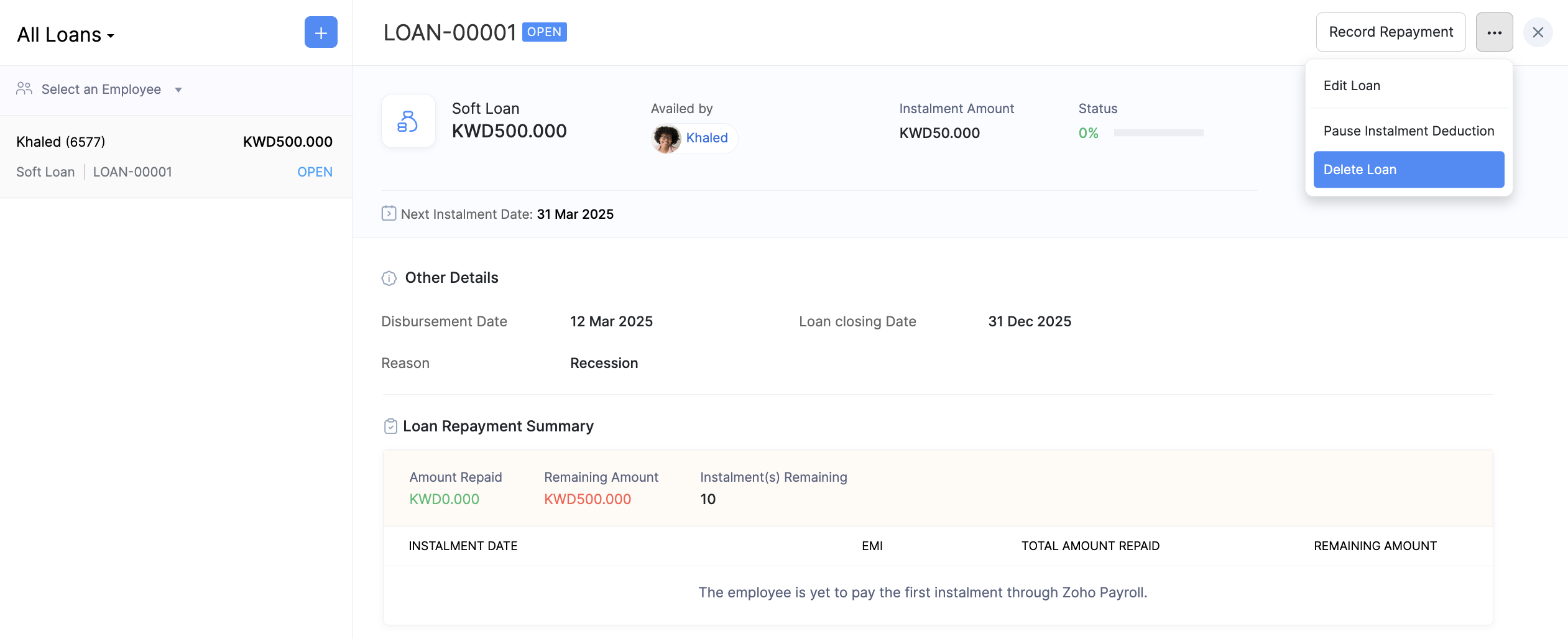Click the Soft Loan money bag icon
Image resolution: width=1568 pixels, height=639 pixels.
[x=408, y=121]
